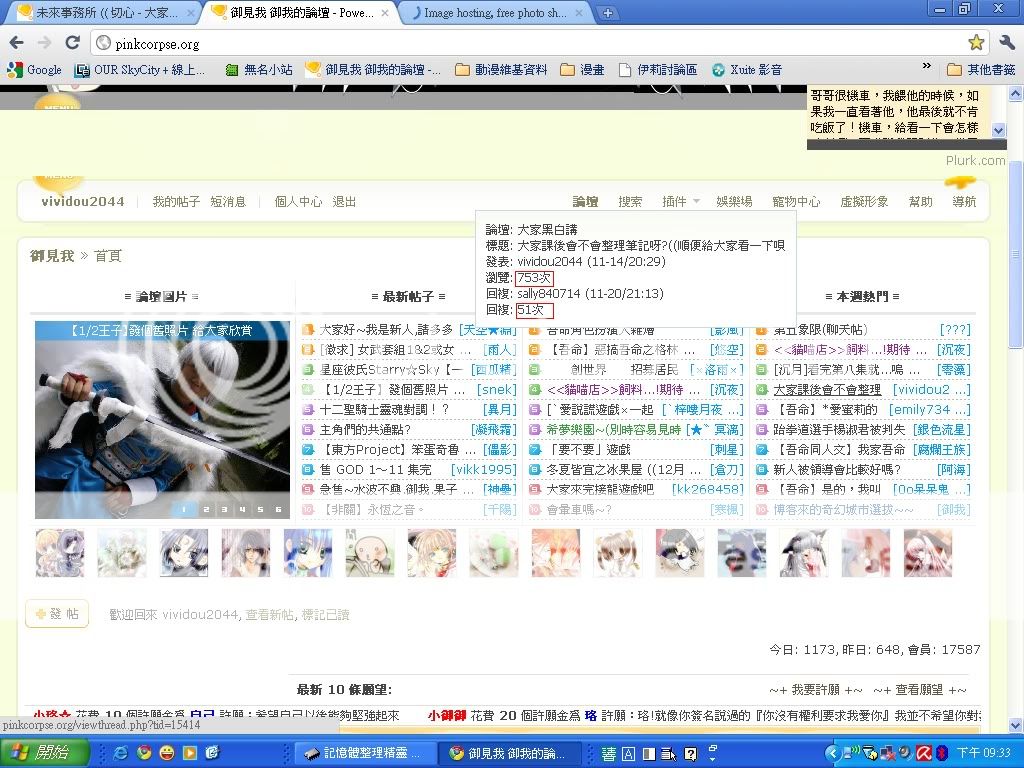
Task: Open post 新人被領導會比較好嗎
Action: coord(837,470)
